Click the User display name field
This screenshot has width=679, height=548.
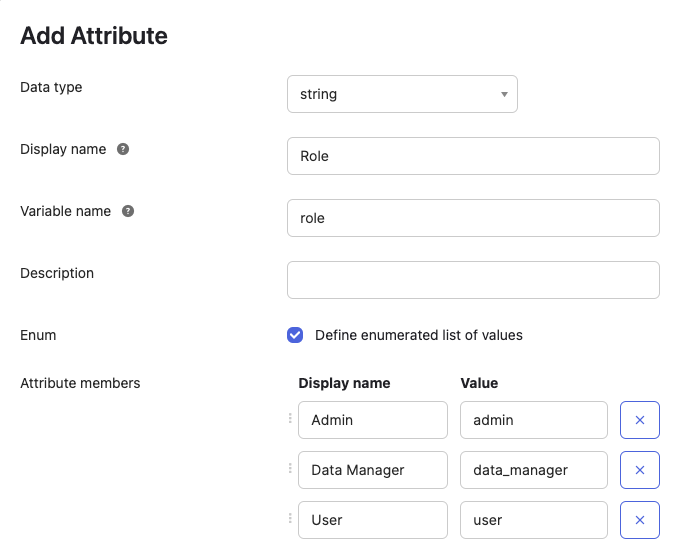point(372,520)
